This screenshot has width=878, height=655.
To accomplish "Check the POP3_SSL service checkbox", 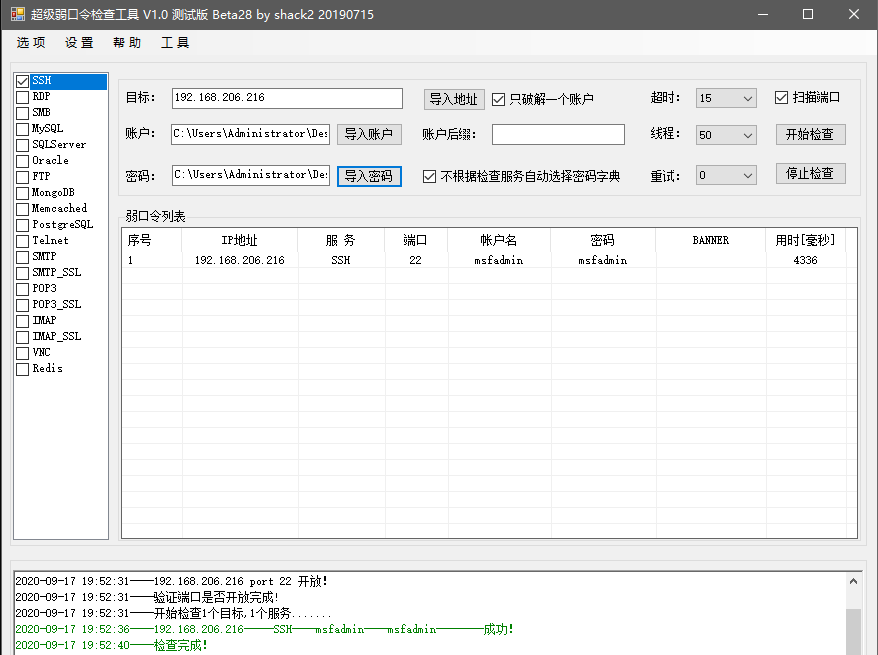I will [22, 305].
